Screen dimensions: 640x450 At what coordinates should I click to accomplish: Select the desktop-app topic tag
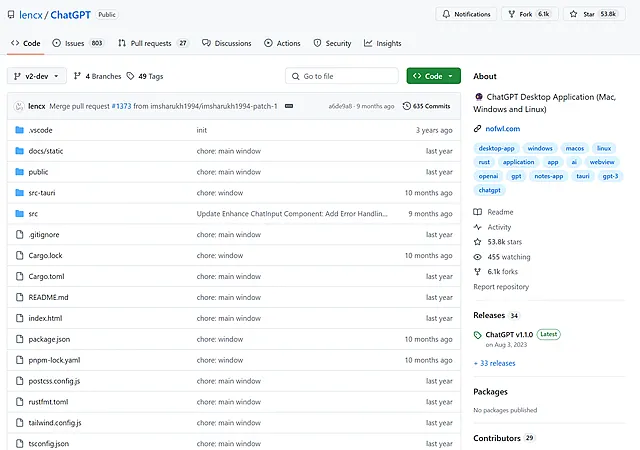click(x=496, y=148)
